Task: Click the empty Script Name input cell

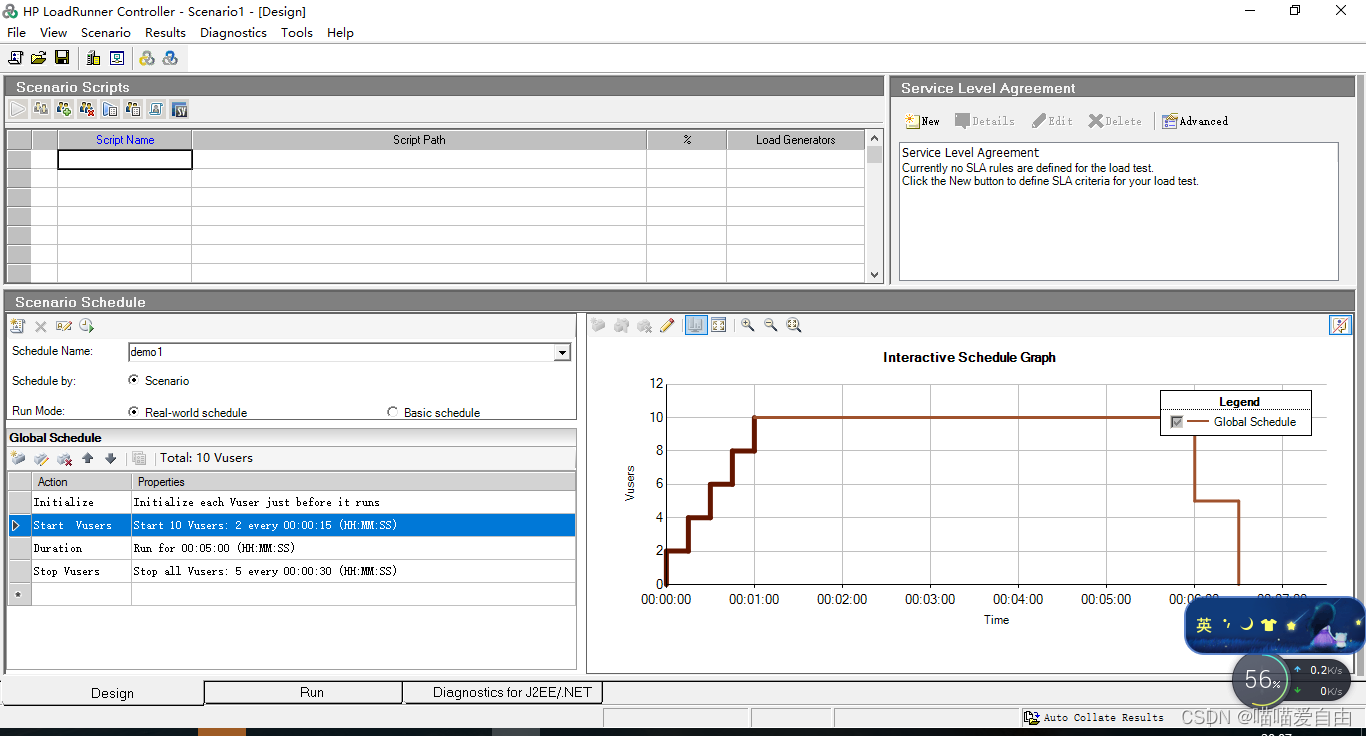Action: 125,159
